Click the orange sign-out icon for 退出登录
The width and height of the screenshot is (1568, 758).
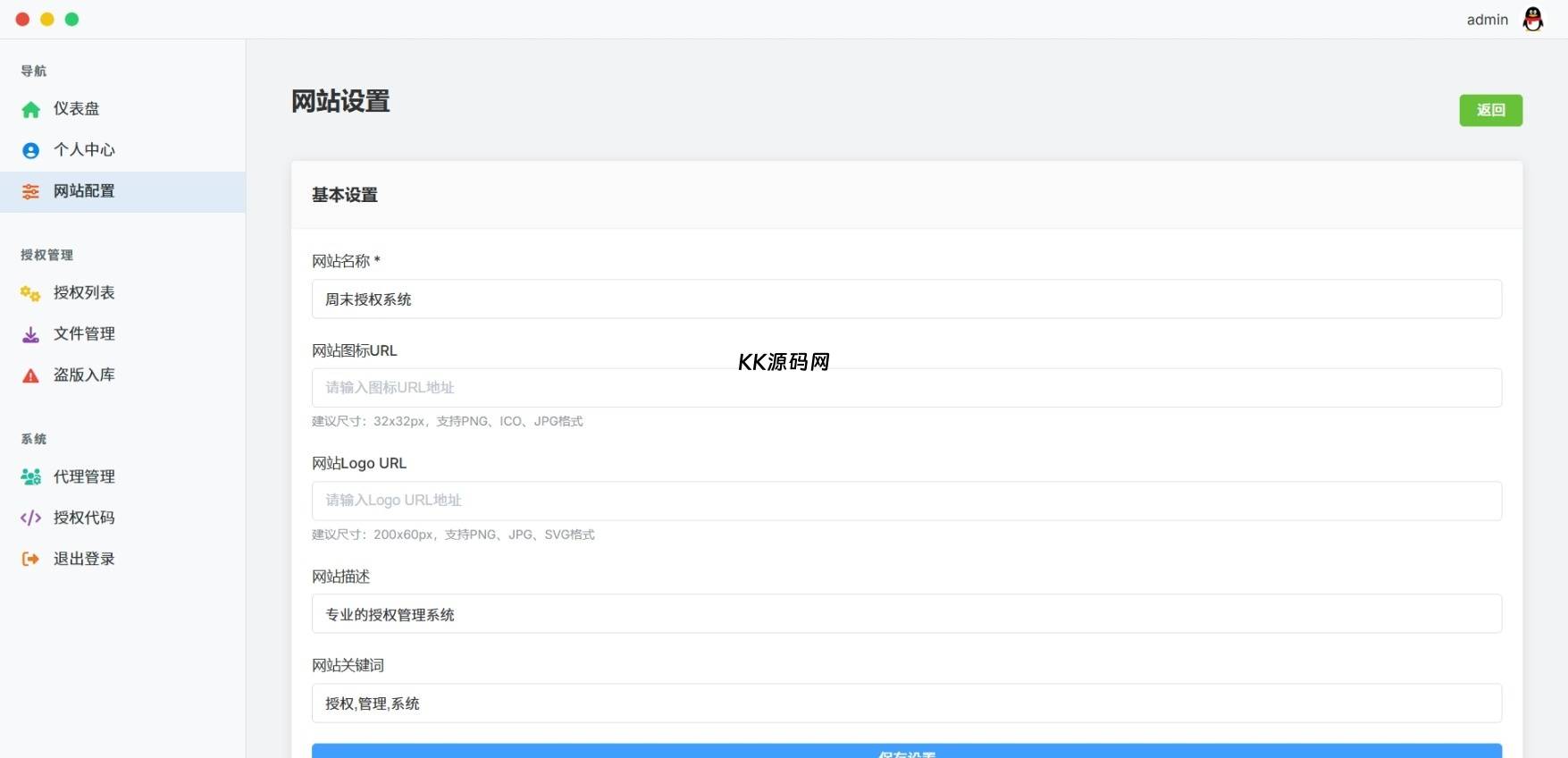31,560
